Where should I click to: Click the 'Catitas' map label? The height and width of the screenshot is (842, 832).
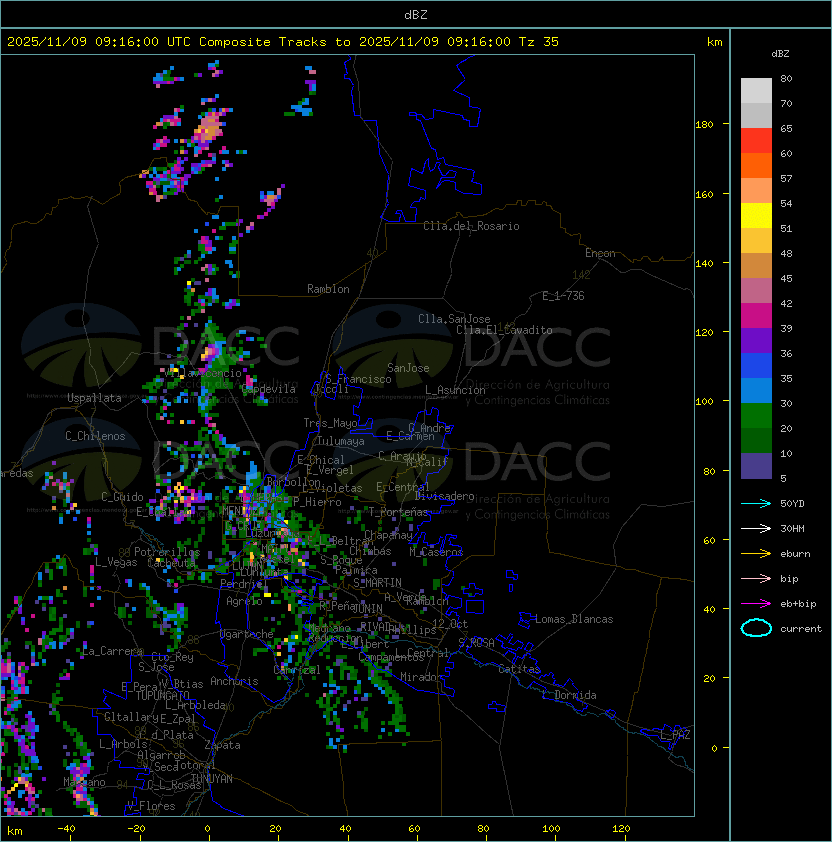519,669
